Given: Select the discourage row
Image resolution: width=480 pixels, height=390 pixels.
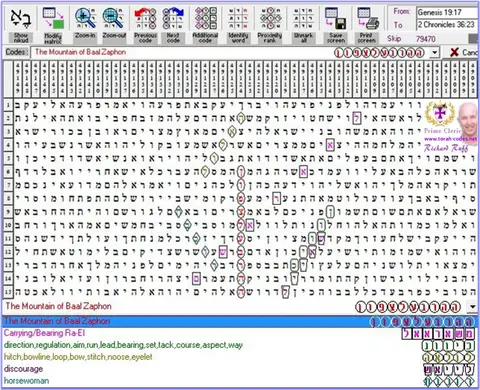Looking at the screenshot, I should coord(240,369).
